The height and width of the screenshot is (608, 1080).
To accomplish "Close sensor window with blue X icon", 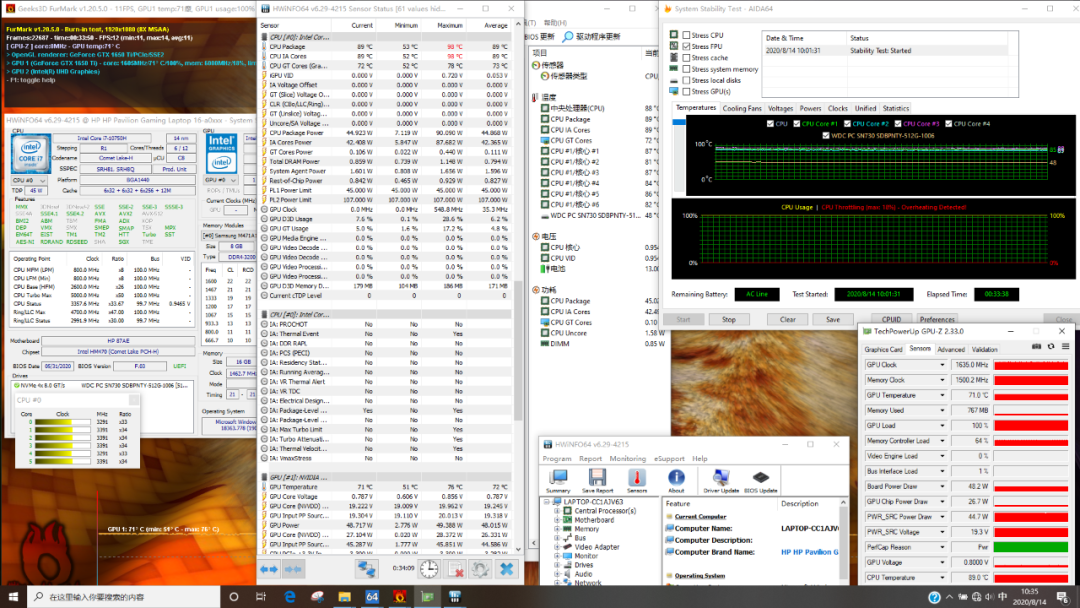I will 506,568.
